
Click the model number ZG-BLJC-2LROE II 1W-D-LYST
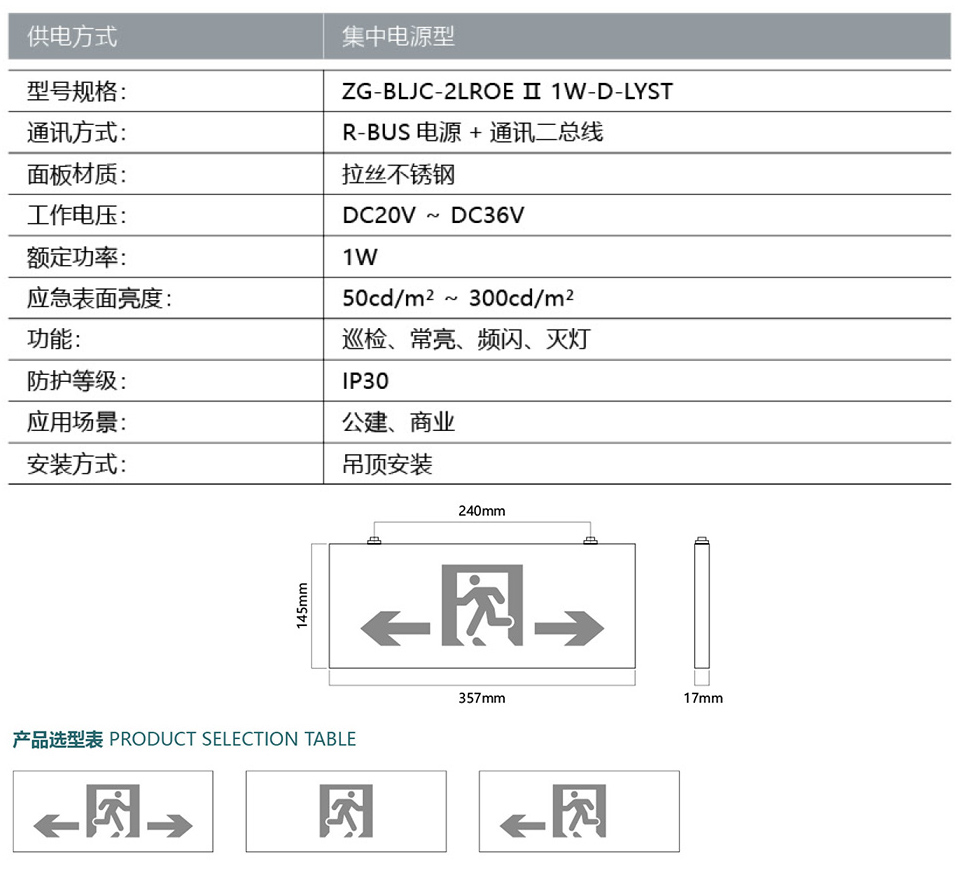point(507,92)
